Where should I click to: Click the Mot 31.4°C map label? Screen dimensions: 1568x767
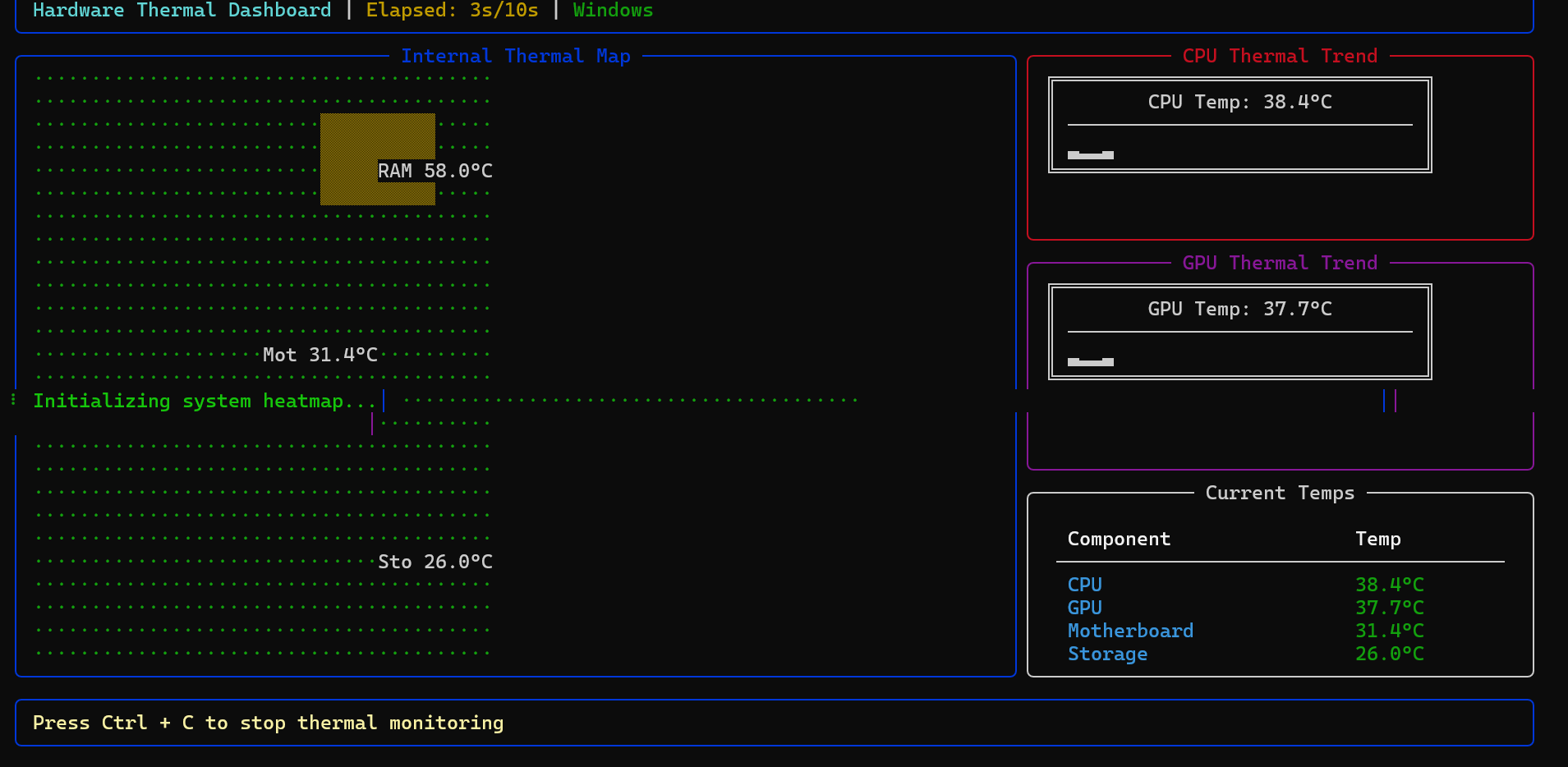[320, 355]
